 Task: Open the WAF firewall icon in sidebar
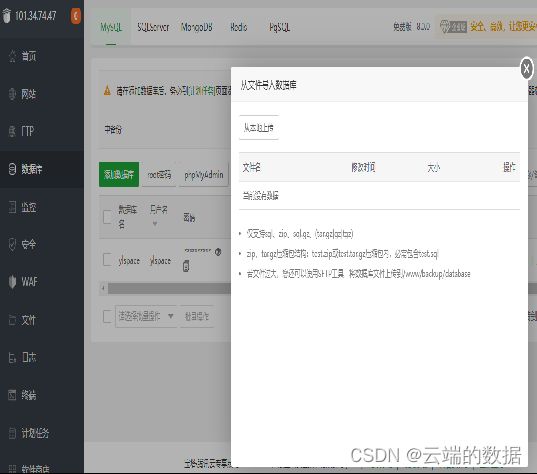coord(12,282)
